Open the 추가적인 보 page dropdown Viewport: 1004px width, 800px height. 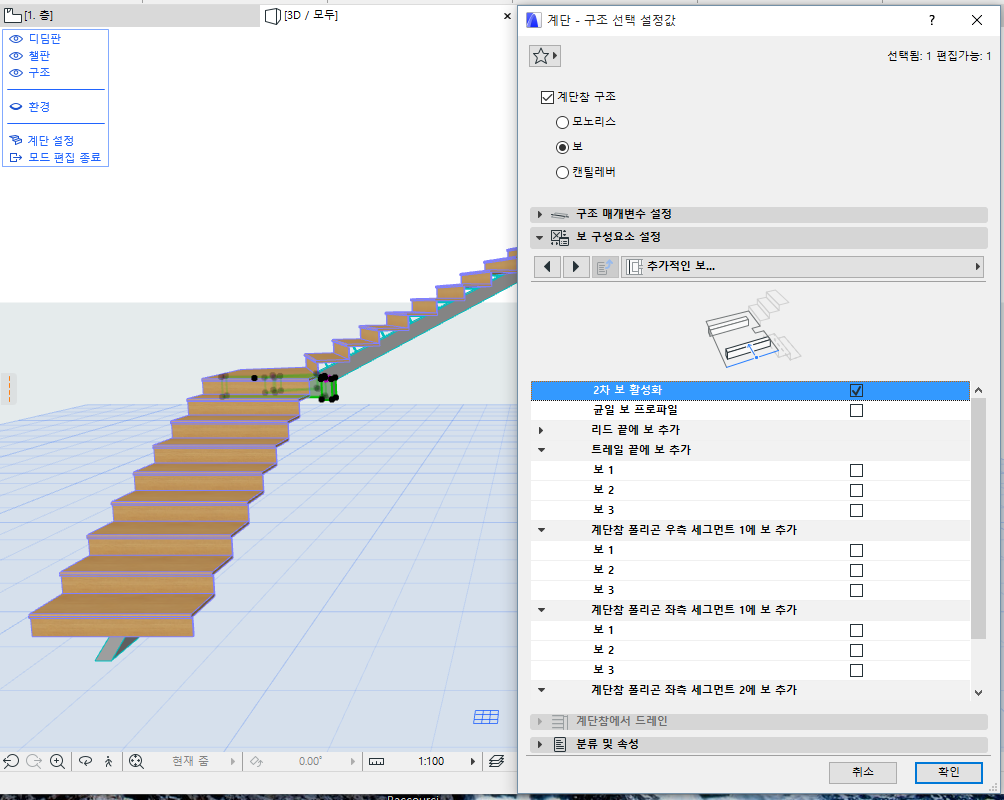tap(802, 267)
